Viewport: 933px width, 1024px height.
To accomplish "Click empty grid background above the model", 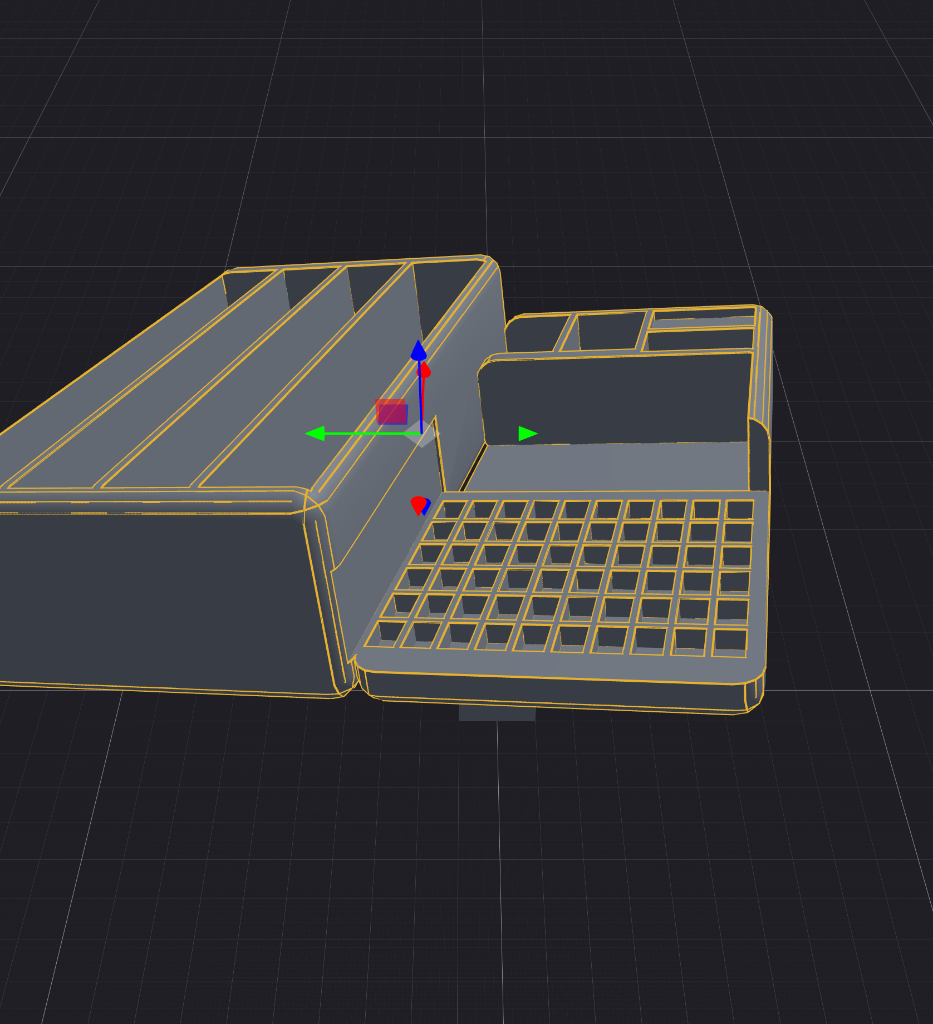I will point(457,131).
